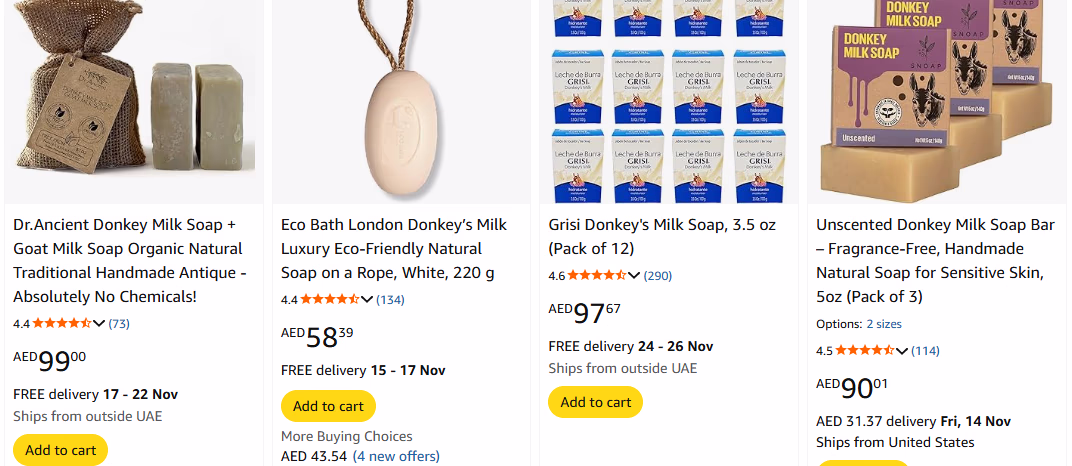
Task: Expand rating chevron on Eco Bath London soap
Action: (367, 299)
